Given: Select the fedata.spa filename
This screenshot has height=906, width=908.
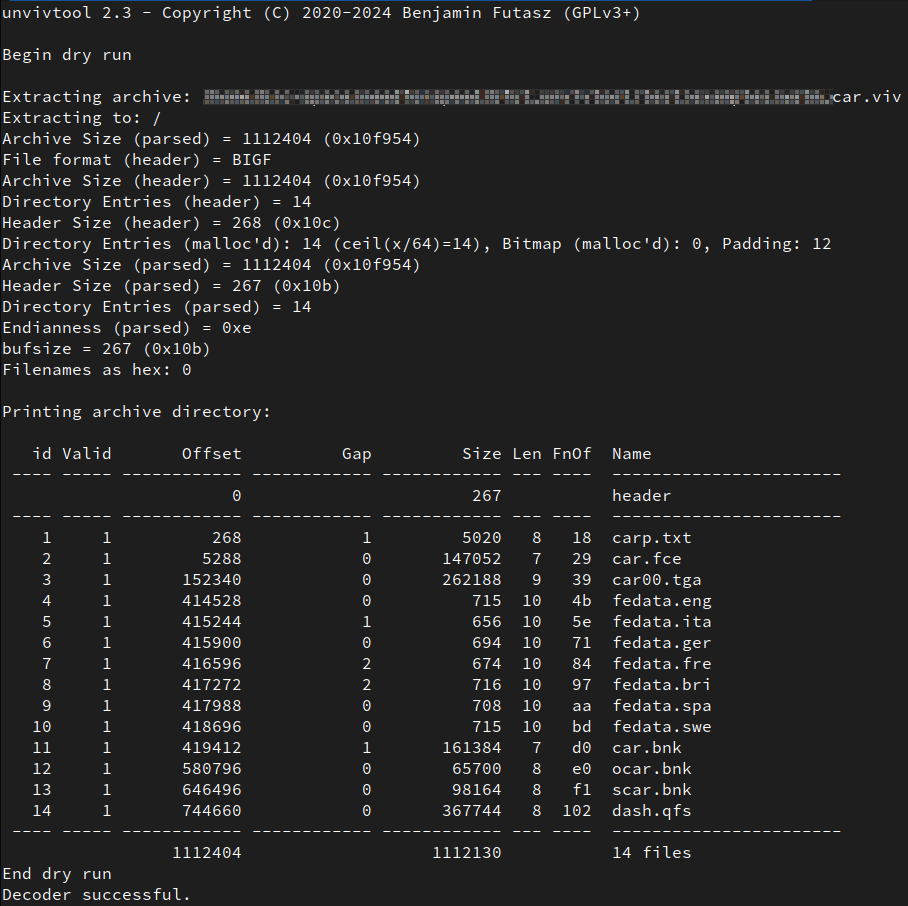Looking at the screenshot, I should click(661, 706).
